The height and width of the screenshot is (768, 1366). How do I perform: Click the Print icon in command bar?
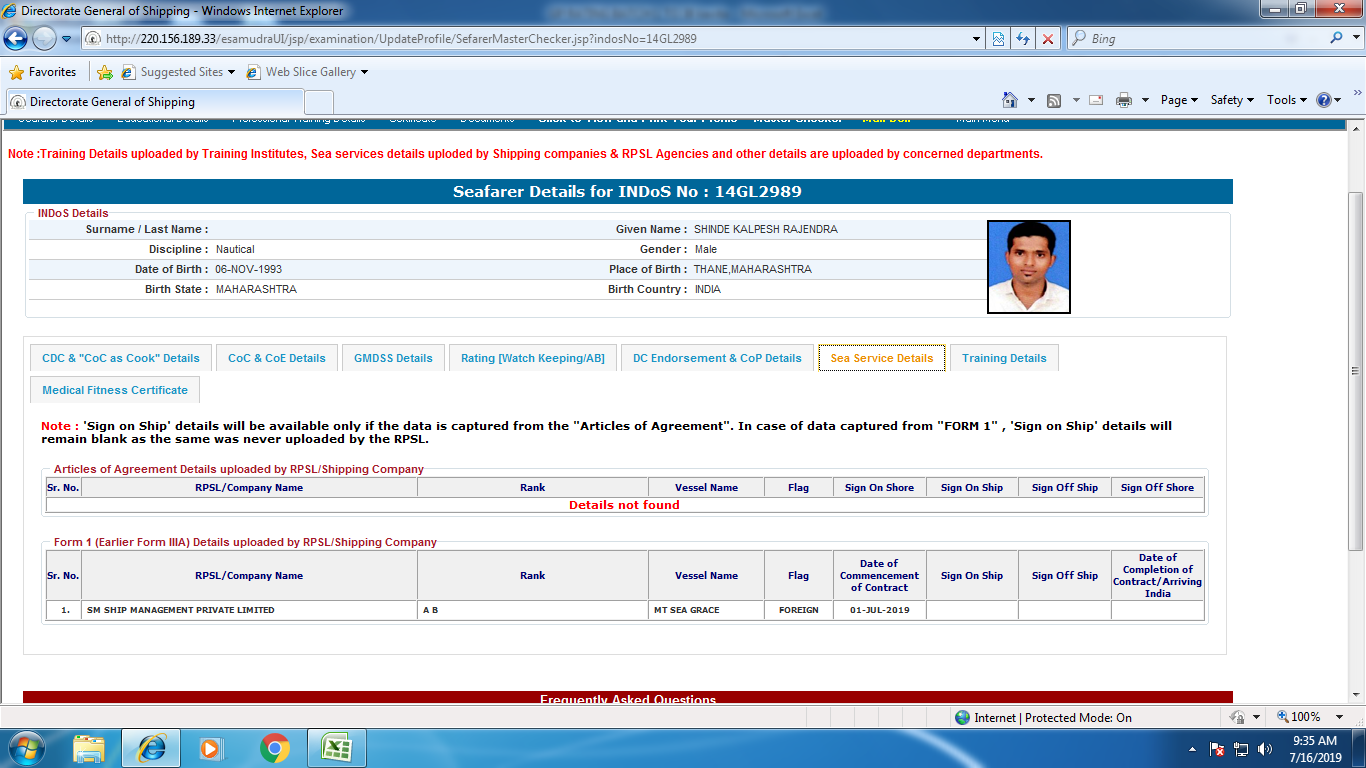pyautogui.click(x=1124, y=100)
